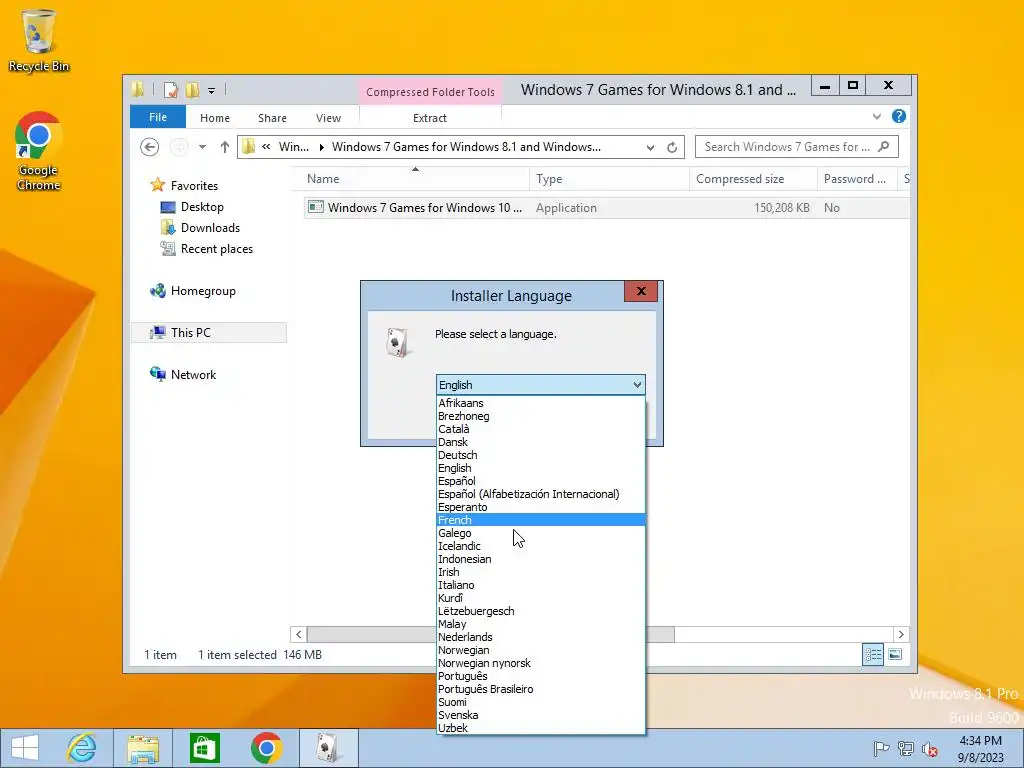Open the Extract ribbon tab

tap(430, 118)
